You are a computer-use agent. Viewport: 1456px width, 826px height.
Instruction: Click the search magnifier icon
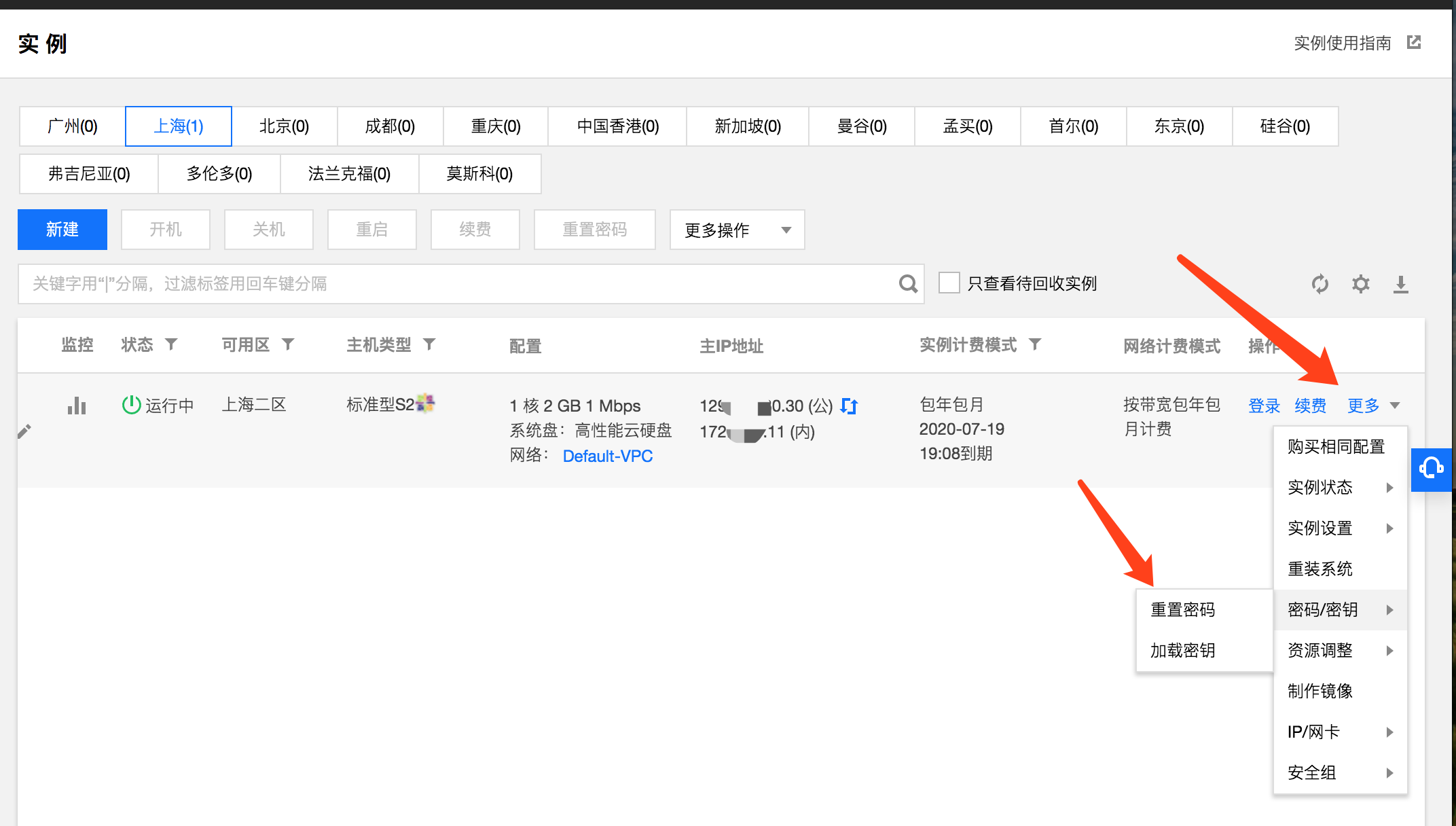pos(908,284)
